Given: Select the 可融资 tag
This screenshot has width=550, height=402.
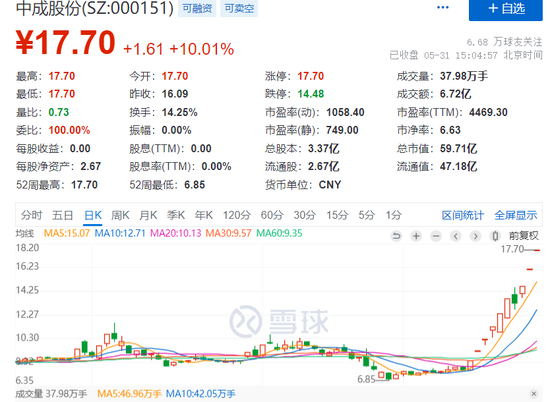Looking at the screenshot, I should pyautogui.click(x=197, y=8).
